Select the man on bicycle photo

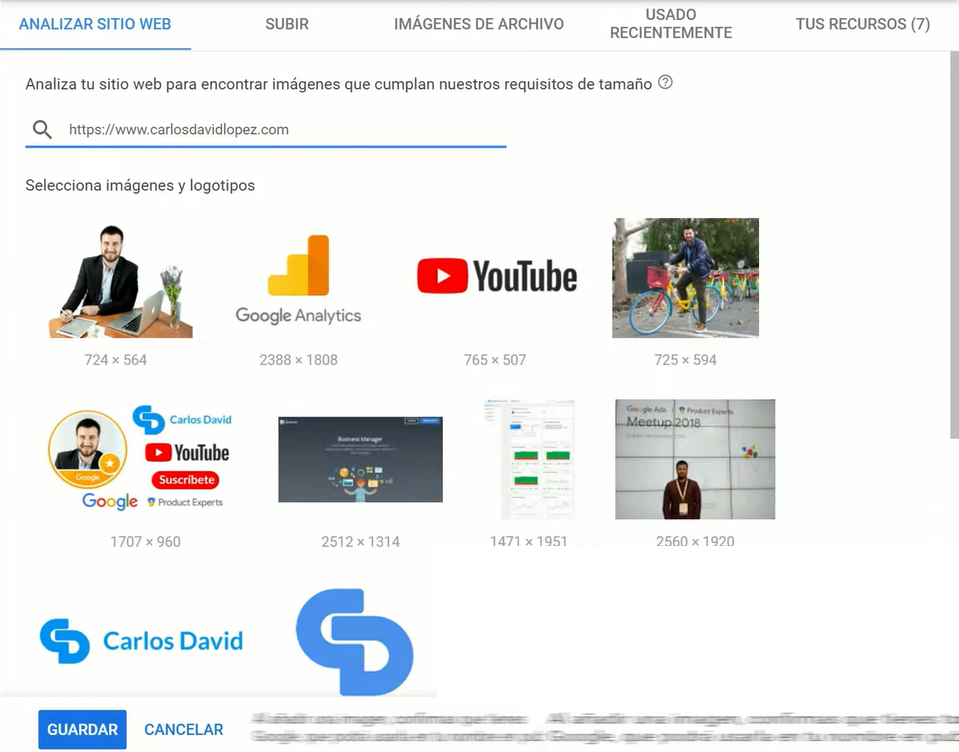[x=686, y=278]
